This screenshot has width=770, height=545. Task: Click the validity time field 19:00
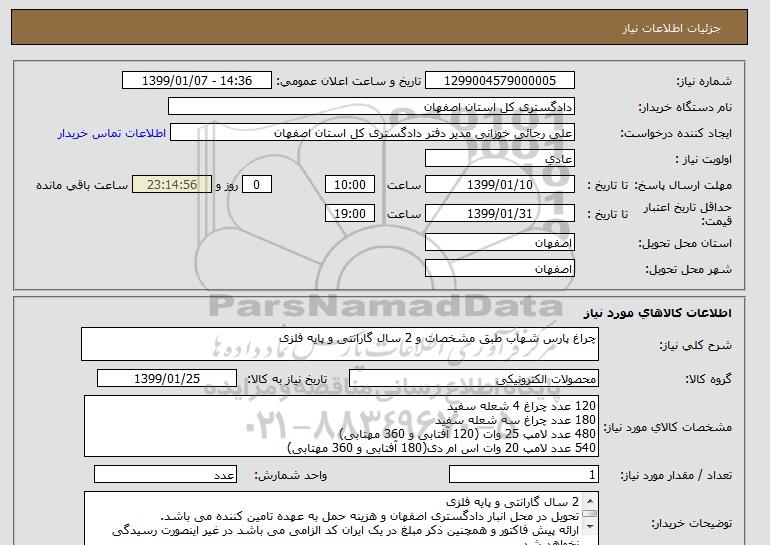click(350, 214)
